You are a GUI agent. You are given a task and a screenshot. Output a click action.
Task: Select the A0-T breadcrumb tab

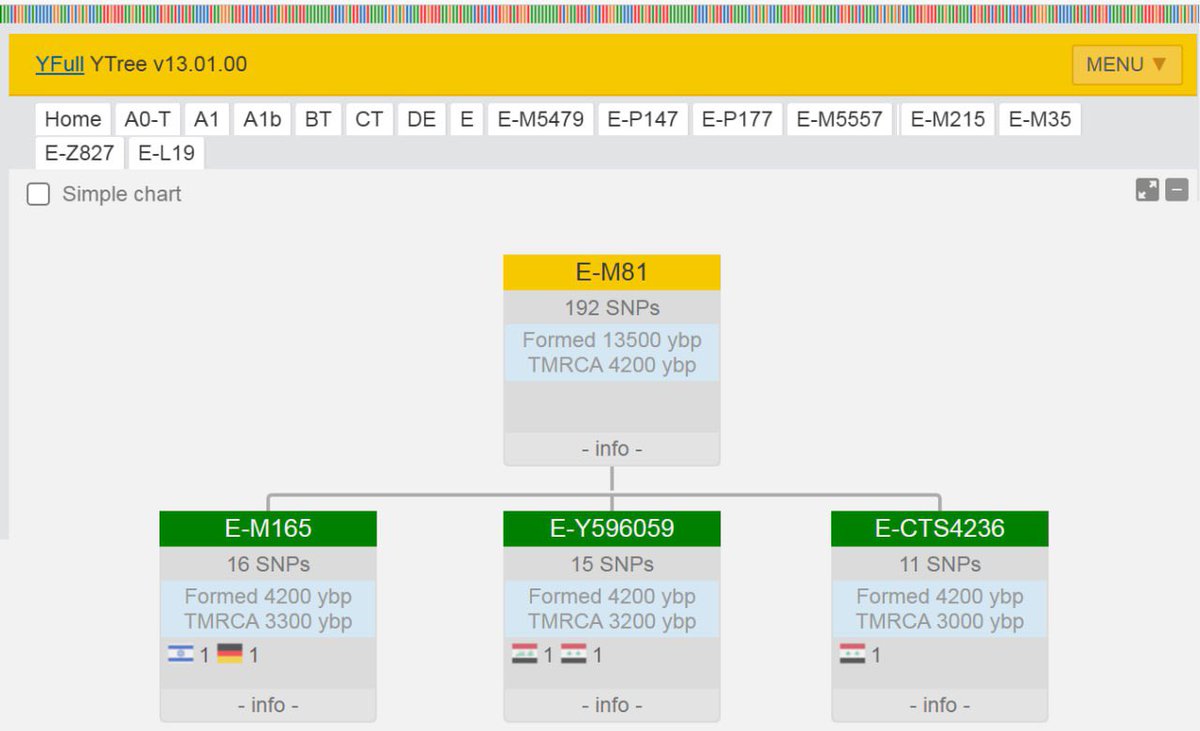tap(148, 119)
